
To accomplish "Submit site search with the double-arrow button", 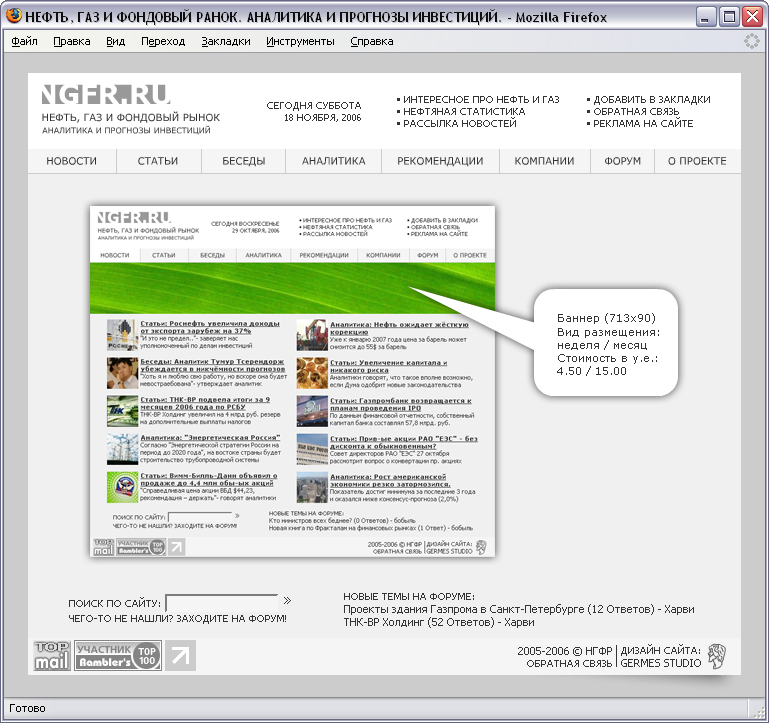I will coord(287,601).
